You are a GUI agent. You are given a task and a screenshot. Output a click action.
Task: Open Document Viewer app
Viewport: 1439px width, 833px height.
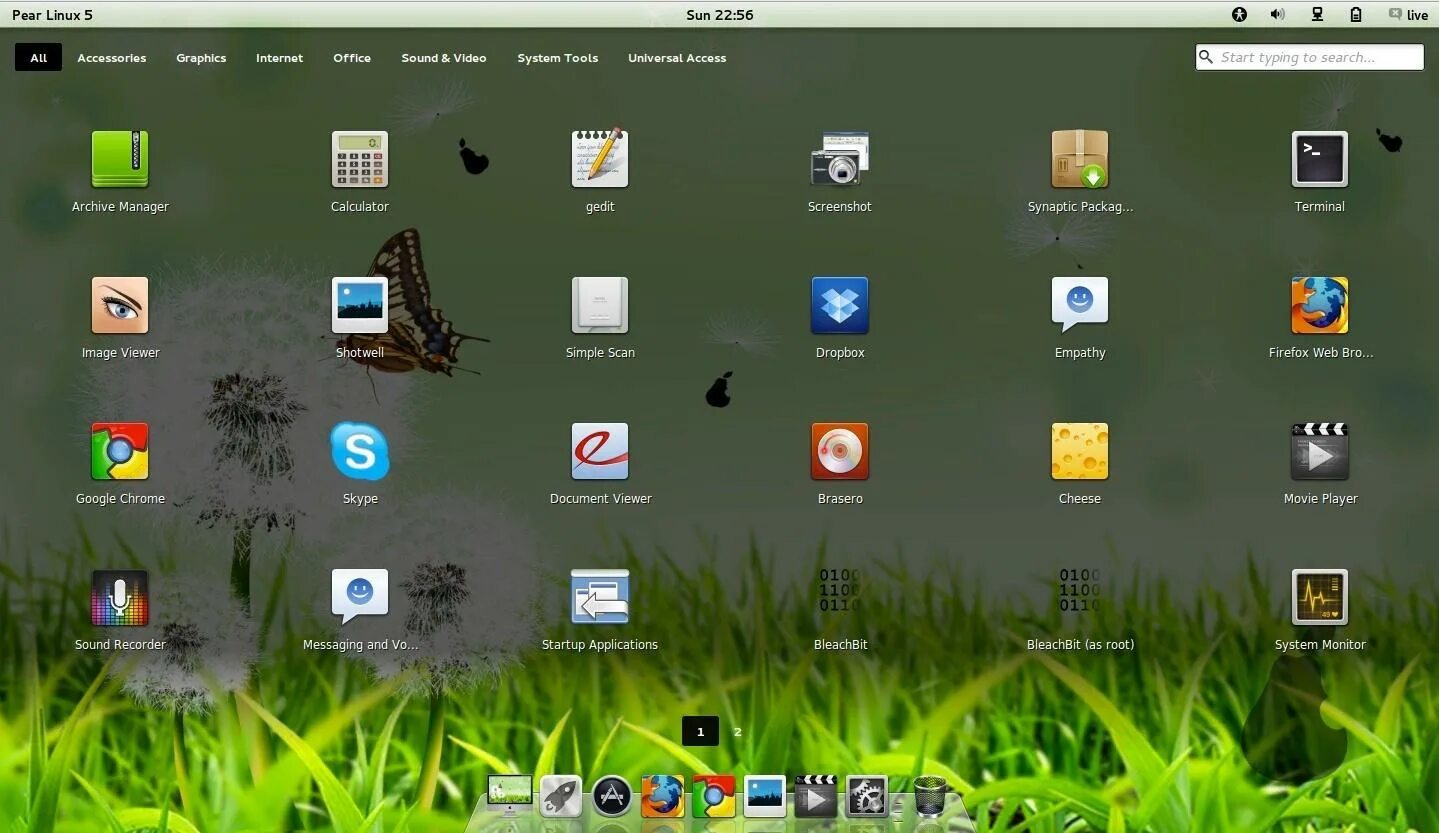click(x=600, y=452)
